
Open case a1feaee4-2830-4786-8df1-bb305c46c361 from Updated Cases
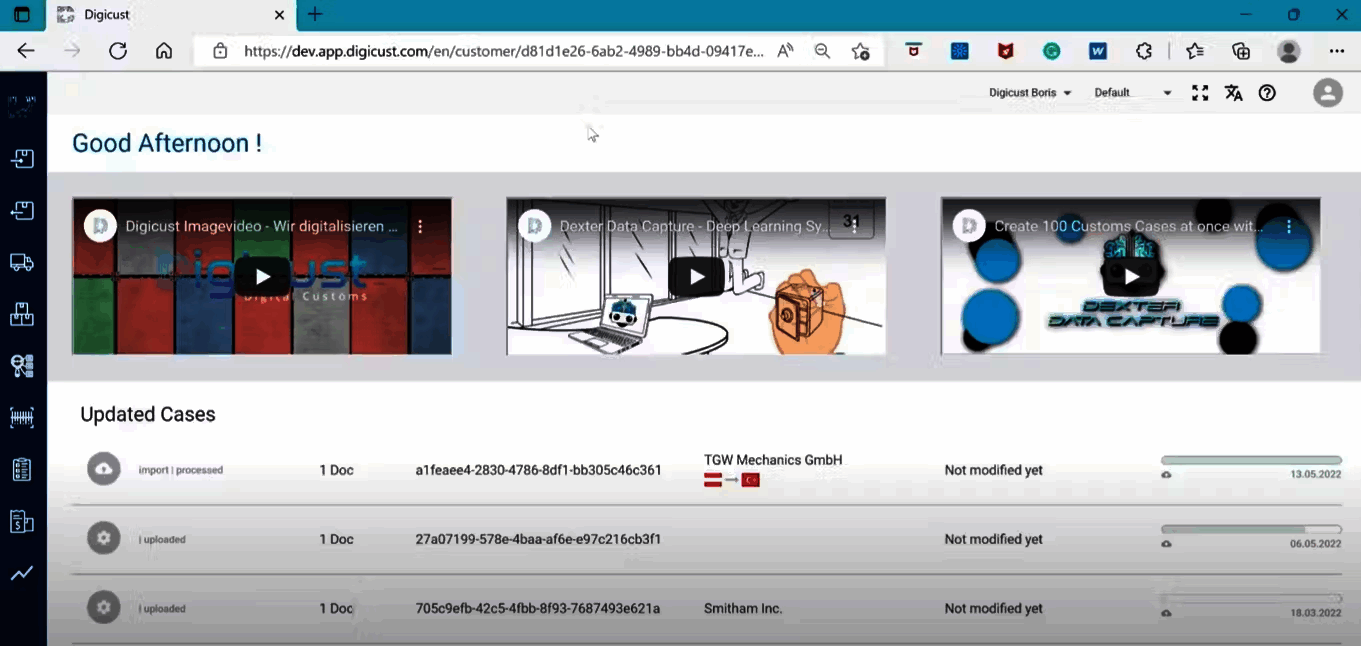[538, 469]
